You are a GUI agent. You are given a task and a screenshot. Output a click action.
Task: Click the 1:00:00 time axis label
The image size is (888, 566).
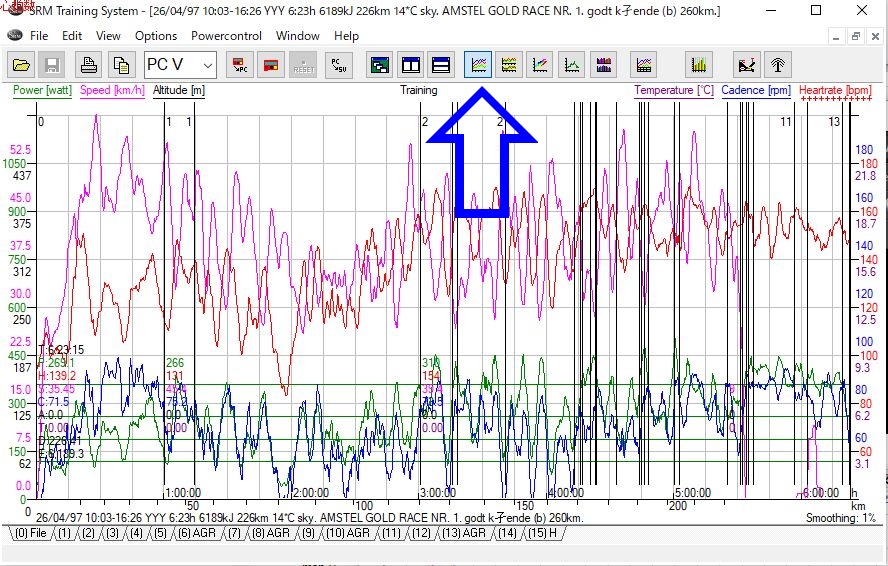[x=182, y=493]
